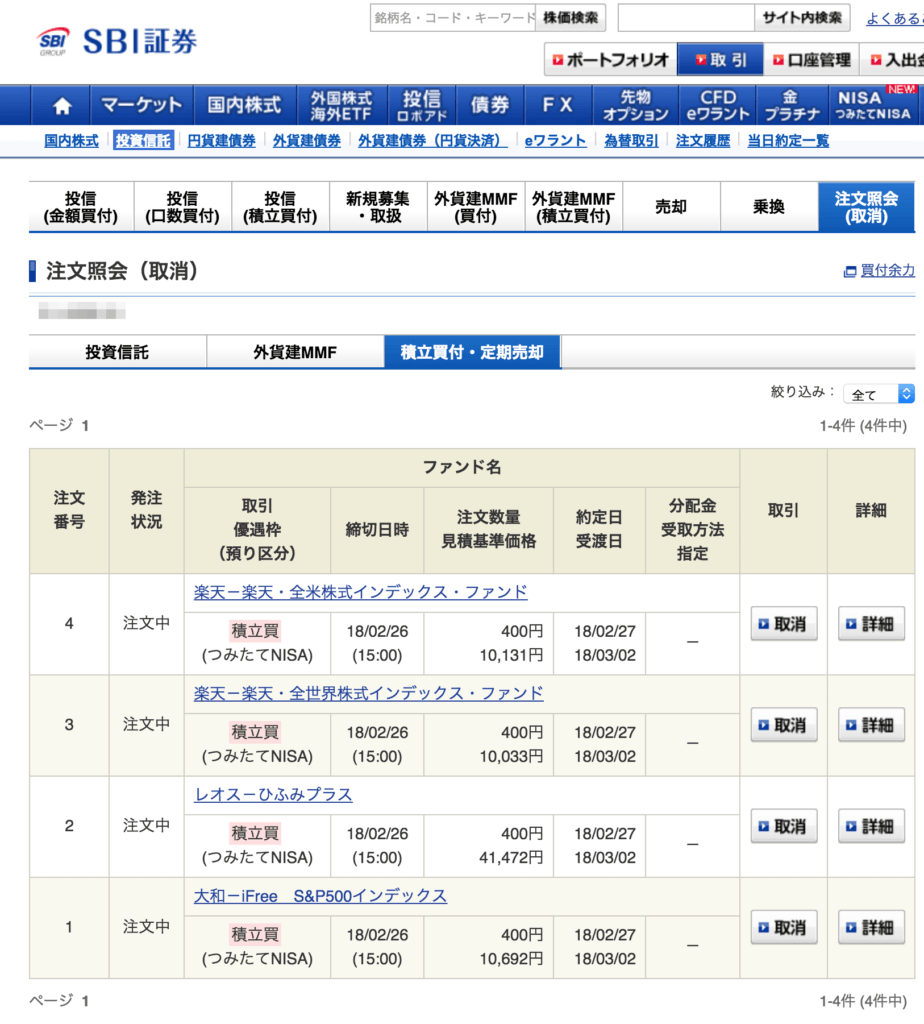
Task: Open the 取引 top tab
Action: [x=720, y=60]
